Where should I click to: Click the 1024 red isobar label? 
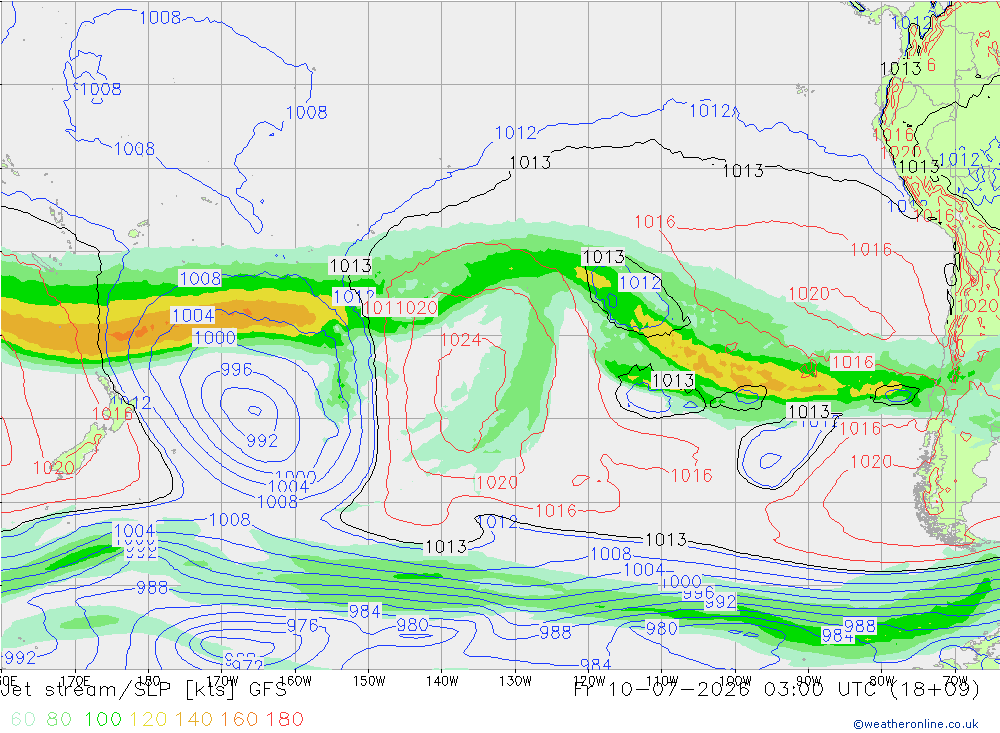[x=460, y=339]
